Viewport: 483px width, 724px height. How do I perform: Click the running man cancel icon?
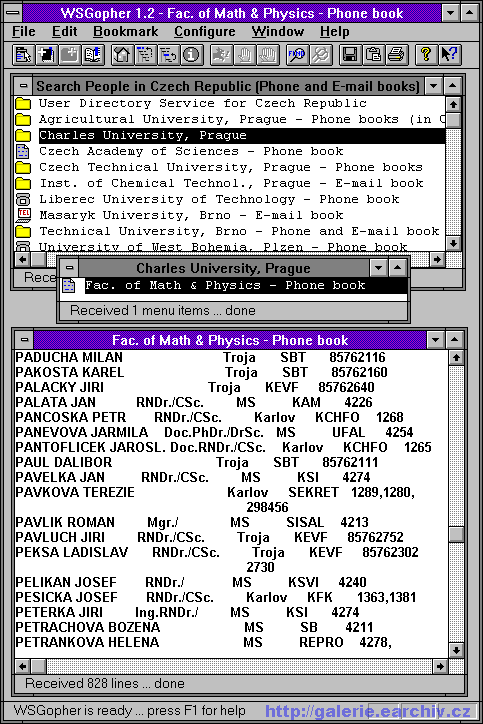pyautogui.click(x=221, y=55)
